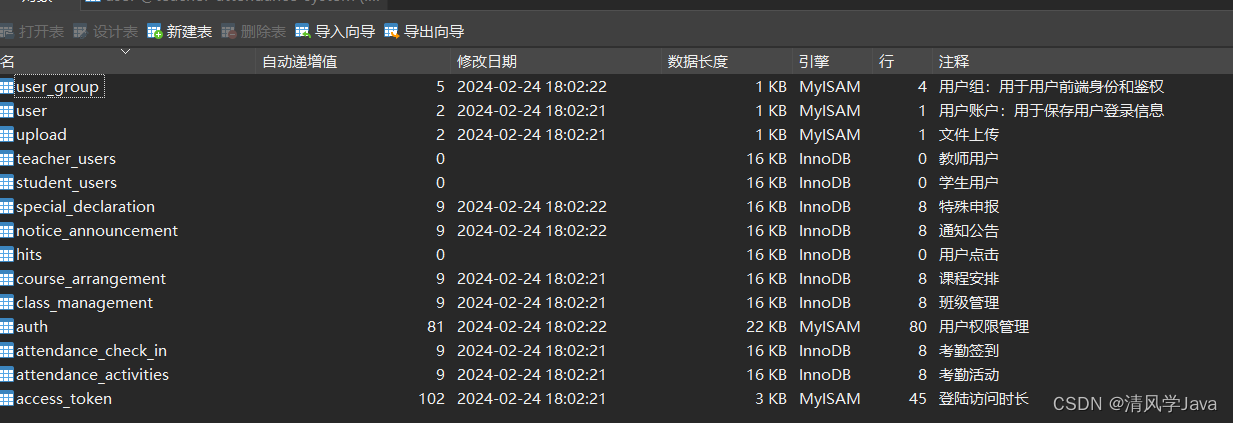The width and height of the screenshot is (1233, 423).
Task: Click the comment 教师用户
Action: click(x=969, y=159)
